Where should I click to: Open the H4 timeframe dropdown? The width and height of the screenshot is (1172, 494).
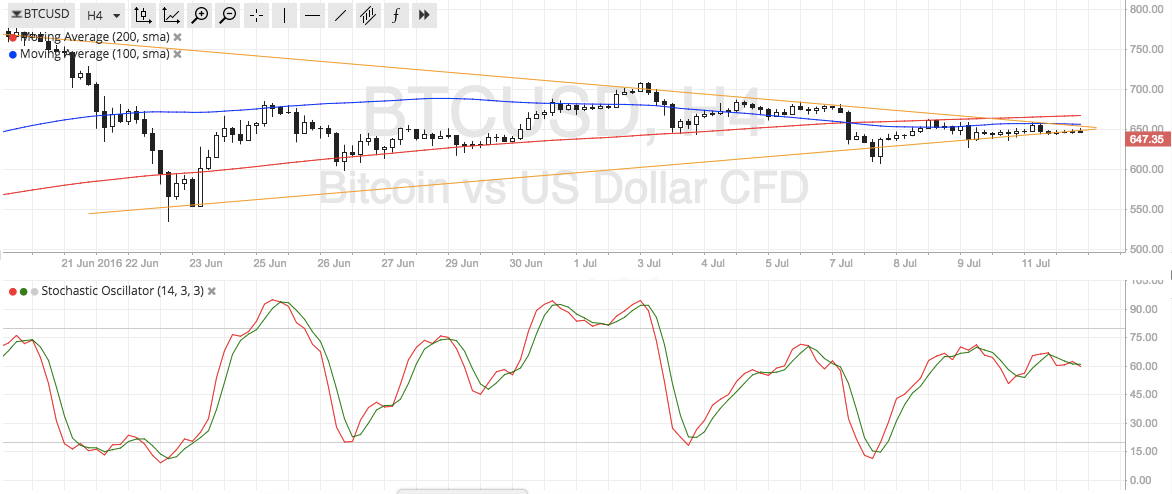pyautogui.click(x=102, y=14)
